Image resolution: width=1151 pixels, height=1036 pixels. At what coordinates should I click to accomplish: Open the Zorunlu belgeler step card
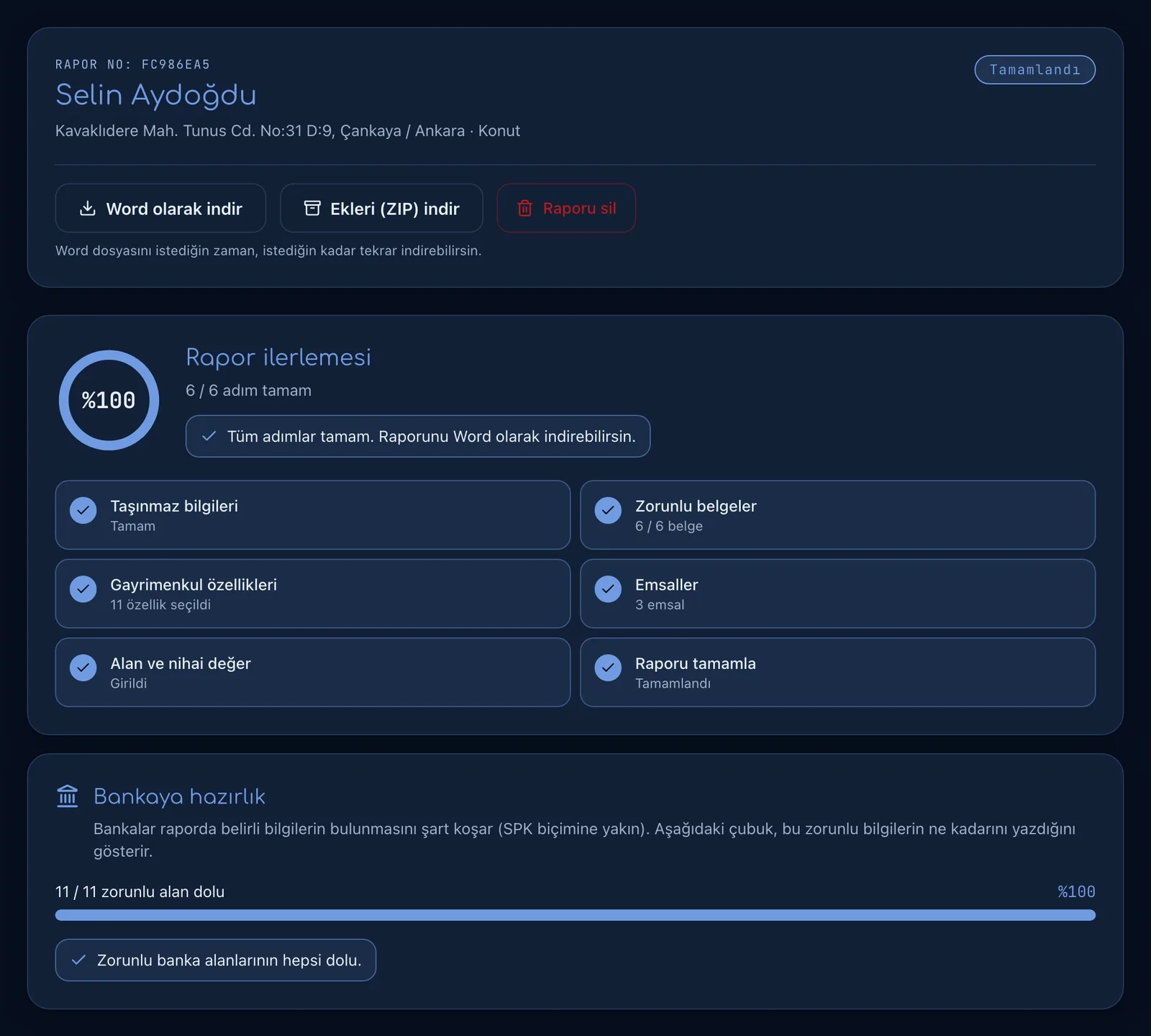click(x=838, y=515)
